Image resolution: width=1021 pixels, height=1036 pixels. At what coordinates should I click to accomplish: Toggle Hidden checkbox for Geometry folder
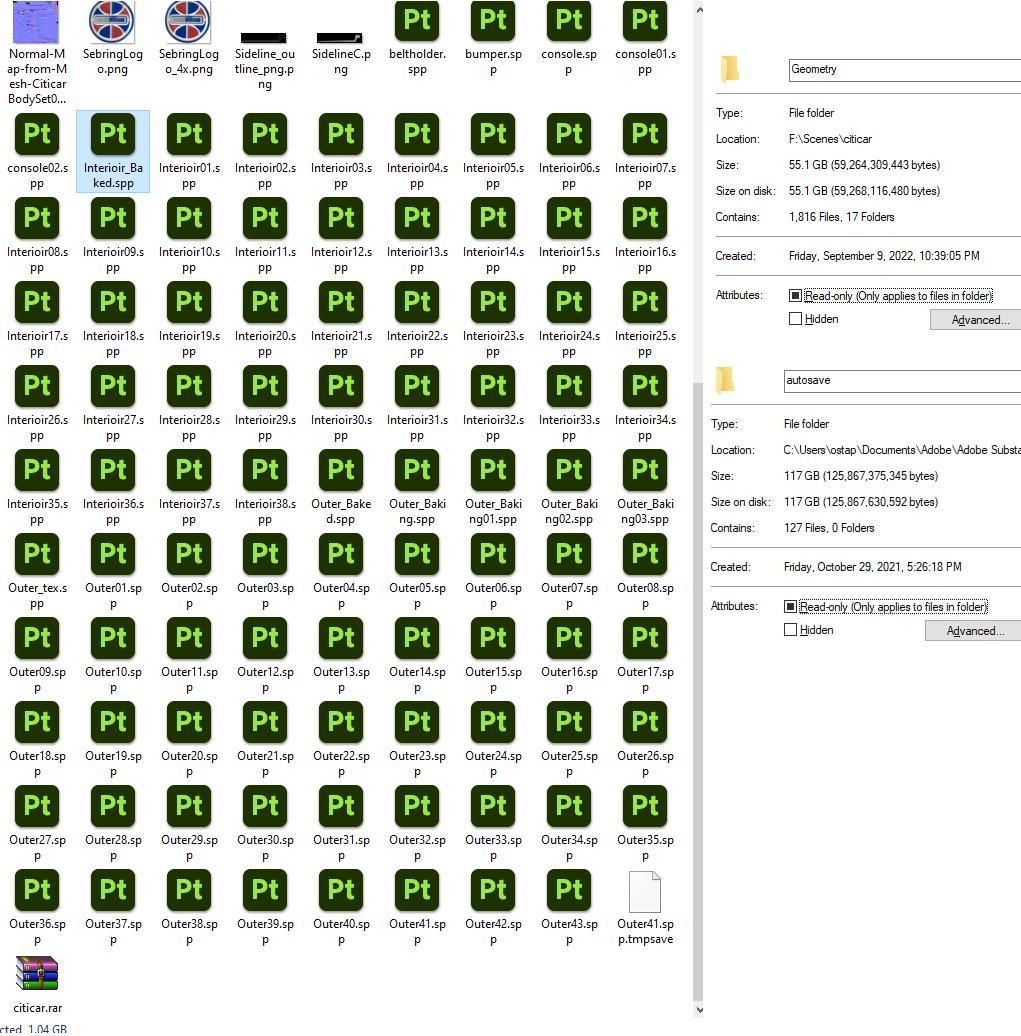(x=795, y=318)
